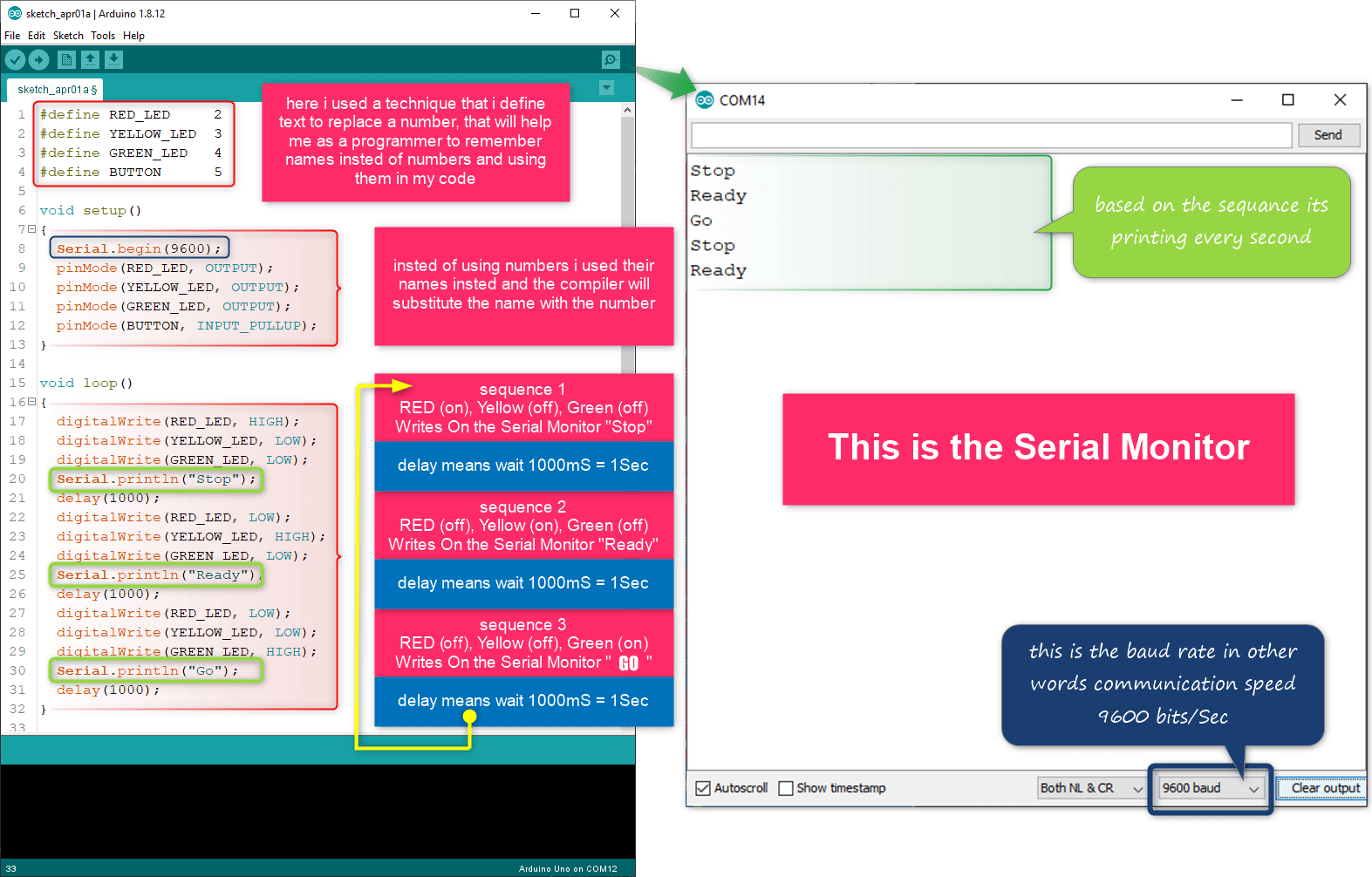Open the Sketch menu

(x=68, y=36)
